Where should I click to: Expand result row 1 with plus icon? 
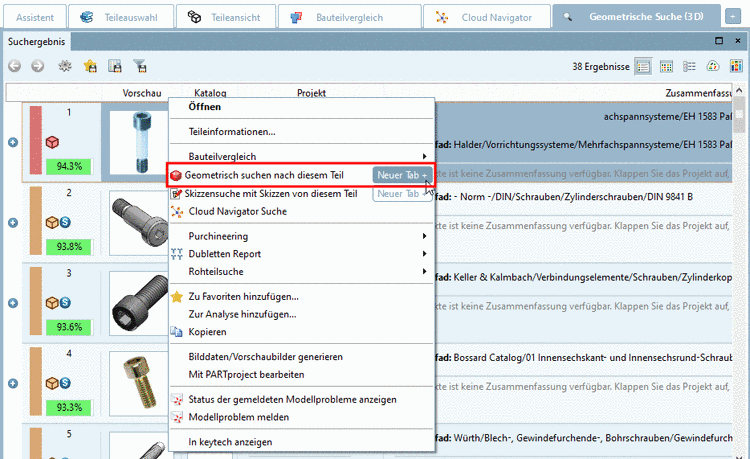pos(13,142)
